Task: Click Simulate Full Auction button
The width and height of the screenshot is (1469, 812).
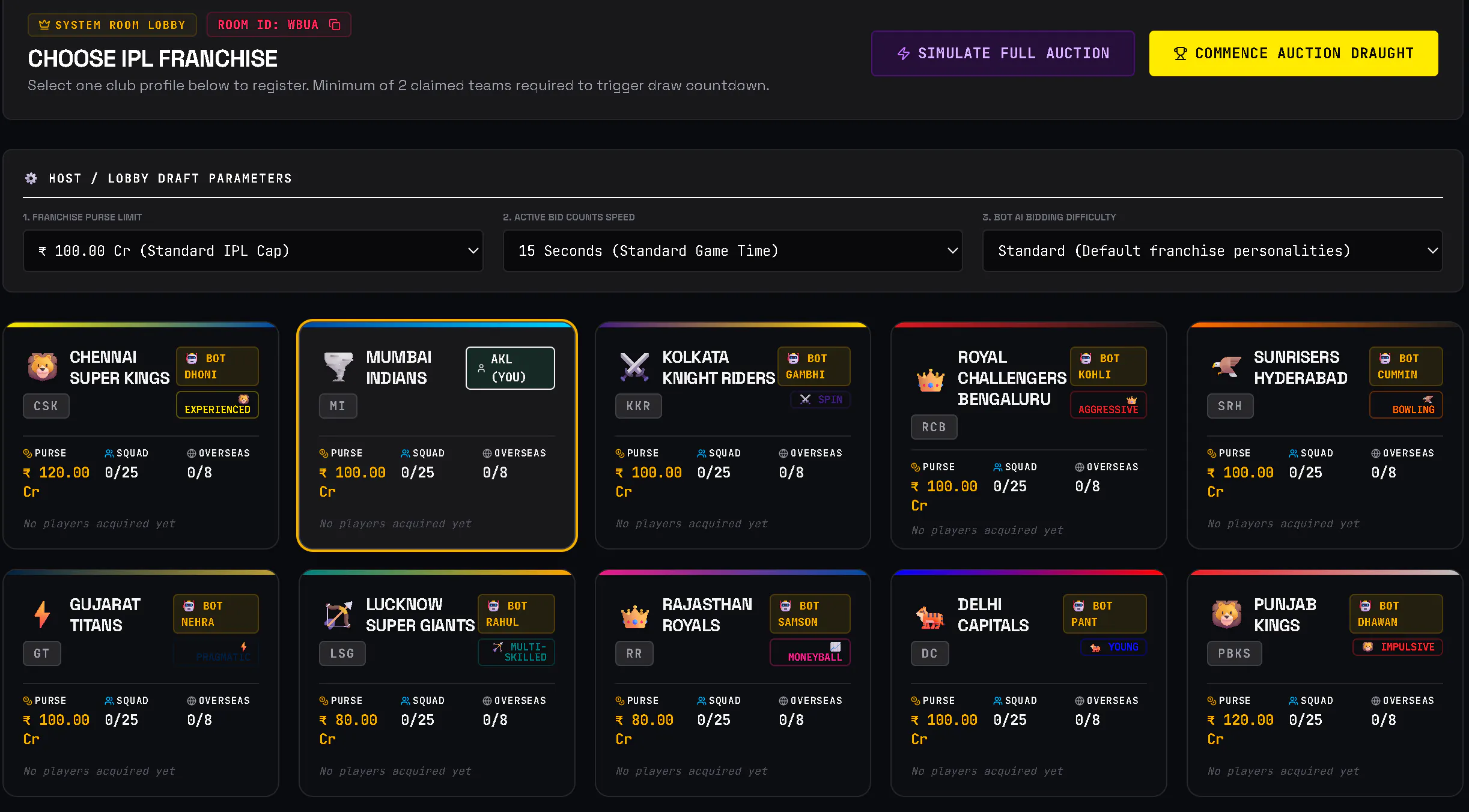Action: coord(1003,53)
